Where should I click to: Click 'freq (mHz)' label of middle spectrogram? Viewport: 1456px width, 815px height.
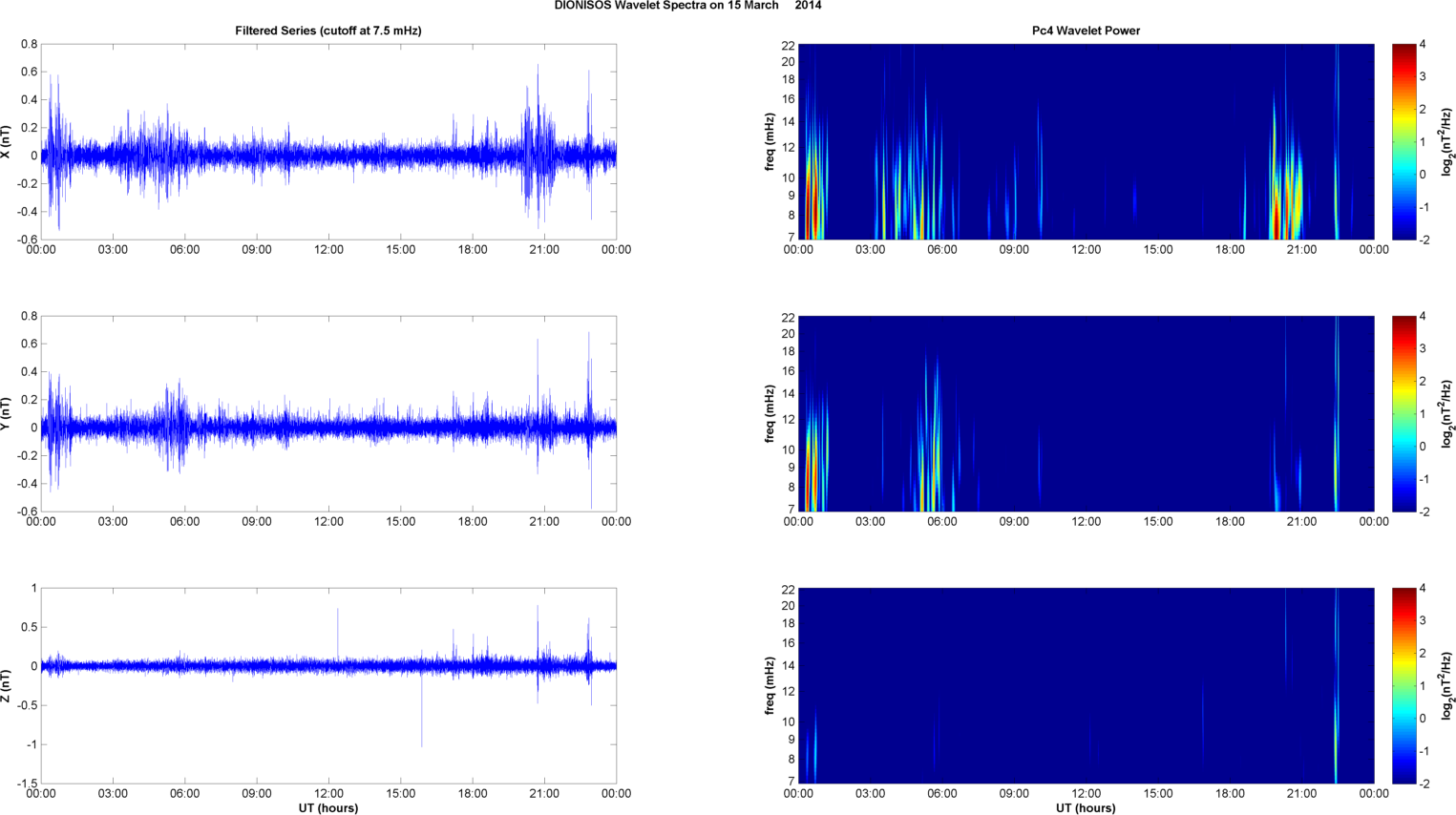click(770, 413)
